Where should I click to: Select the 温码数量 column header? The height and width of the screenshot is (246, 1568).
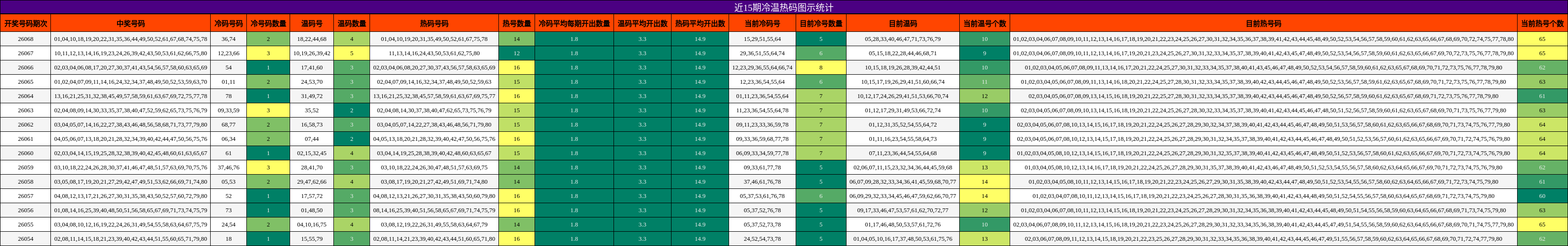tap(352, 24)
